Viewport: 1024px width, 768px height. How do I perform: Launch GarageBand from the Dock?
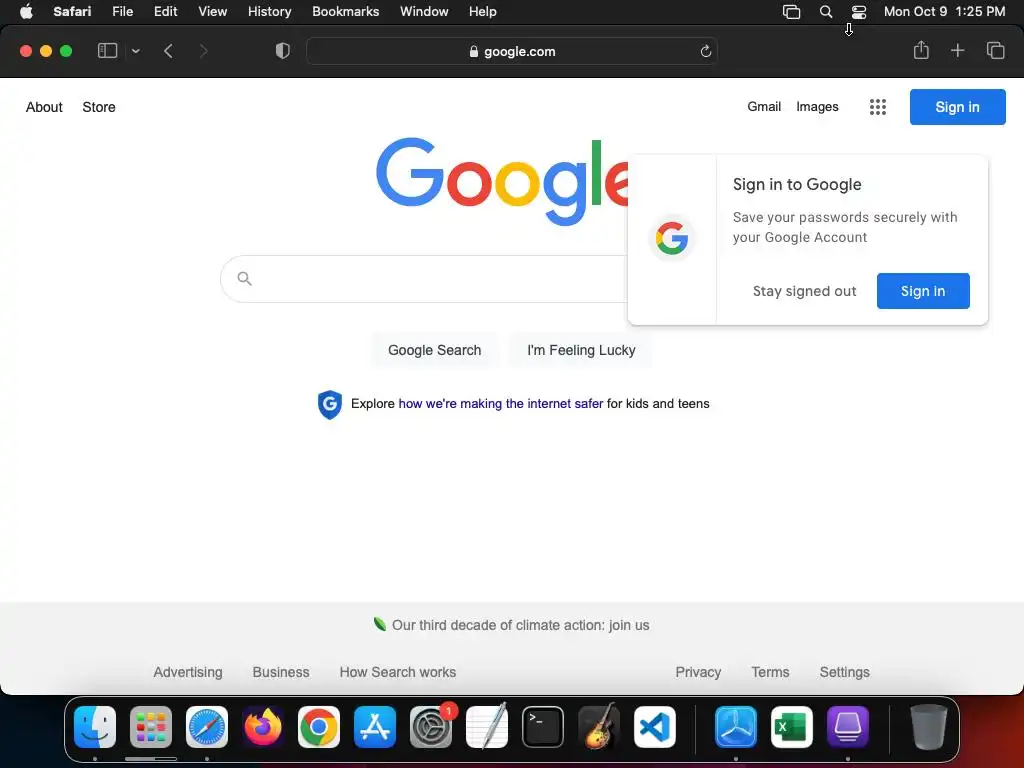(599, 727)
